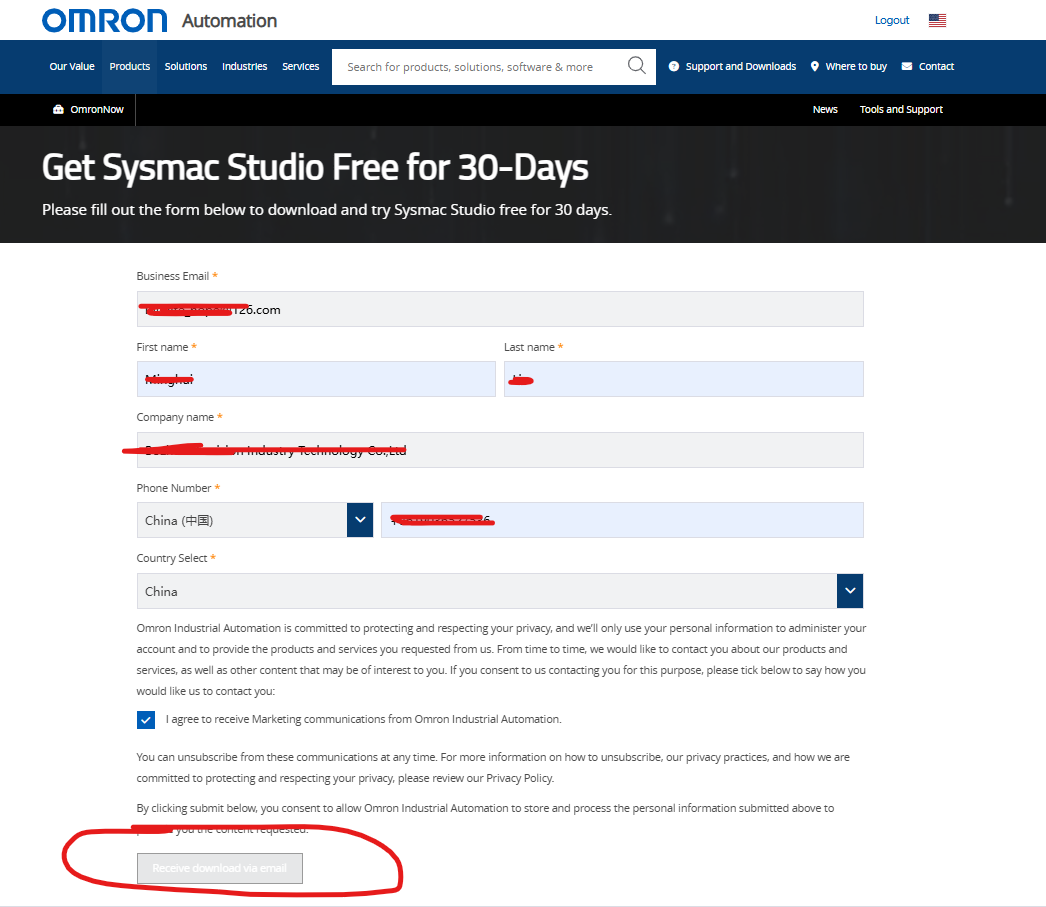This screenshot has width=1046, height=907.
Task: Open the Industries menu
Action: (245, 67)
